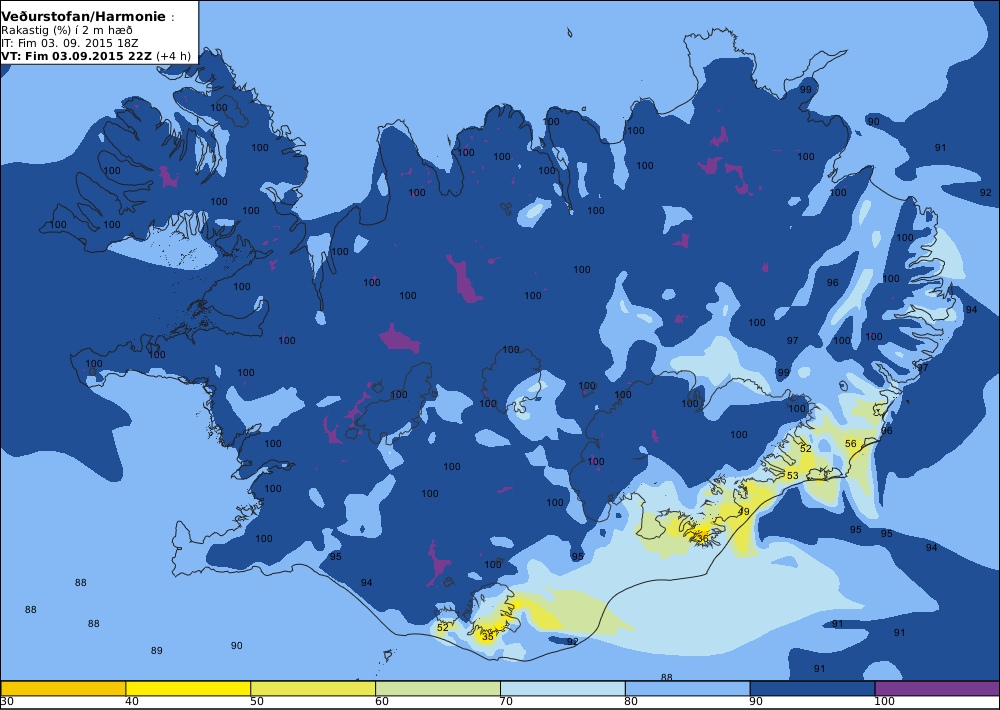1000x710 pixels.
Task: Pick the dark blue 90–100 legend band
Action: click(x=812, y=688)
